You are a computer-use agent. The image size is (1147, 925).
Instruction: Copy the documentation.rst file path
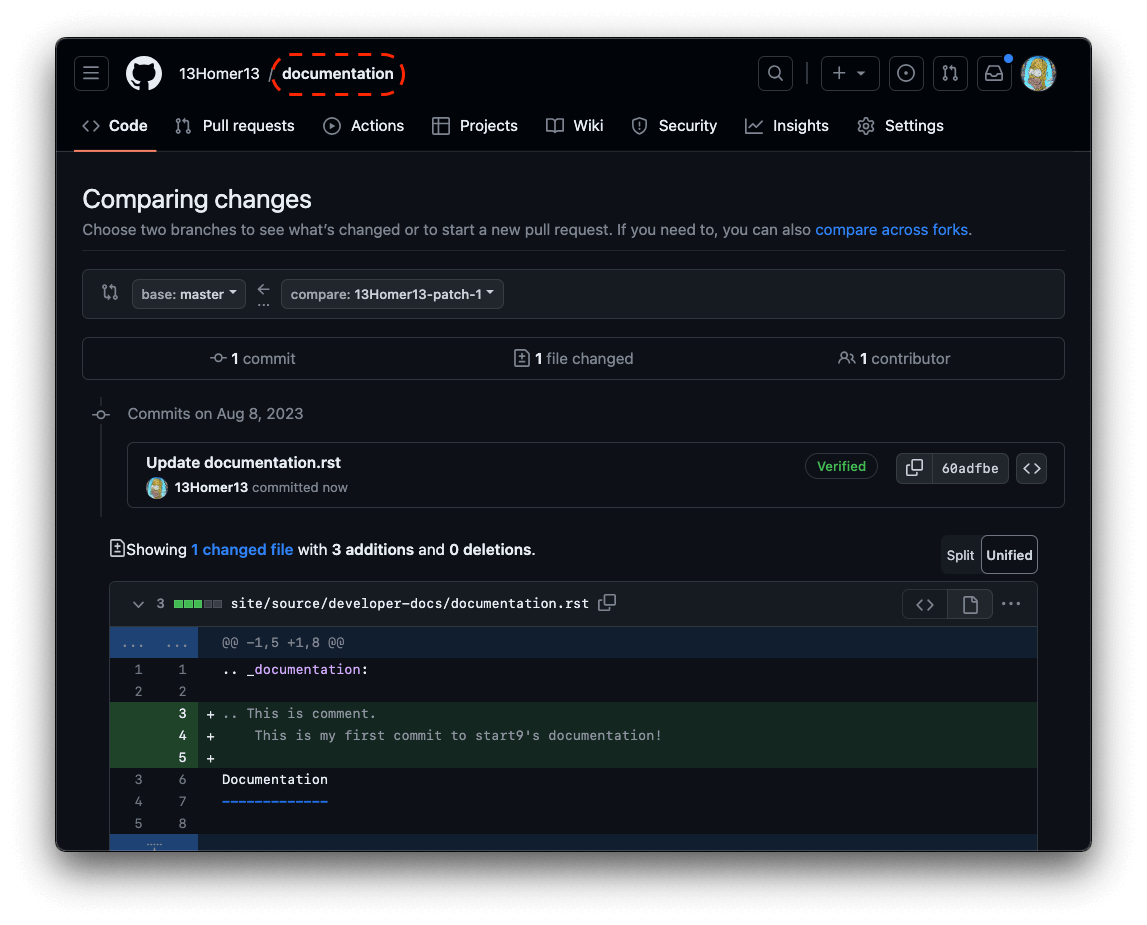point(607,603)
